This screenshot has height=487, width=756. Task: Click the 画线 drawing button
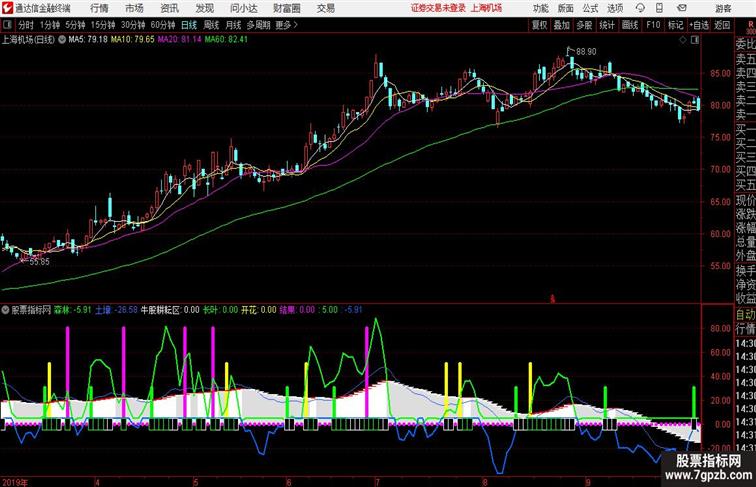[630, 25]
